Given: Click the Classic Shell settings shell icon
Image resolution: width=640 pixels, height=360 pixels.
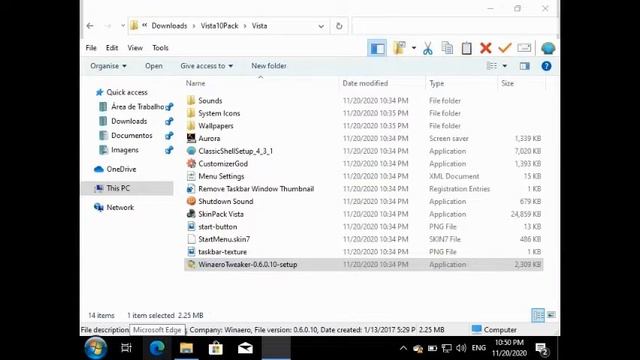Looking at the screenshot, I should (548, 48).
